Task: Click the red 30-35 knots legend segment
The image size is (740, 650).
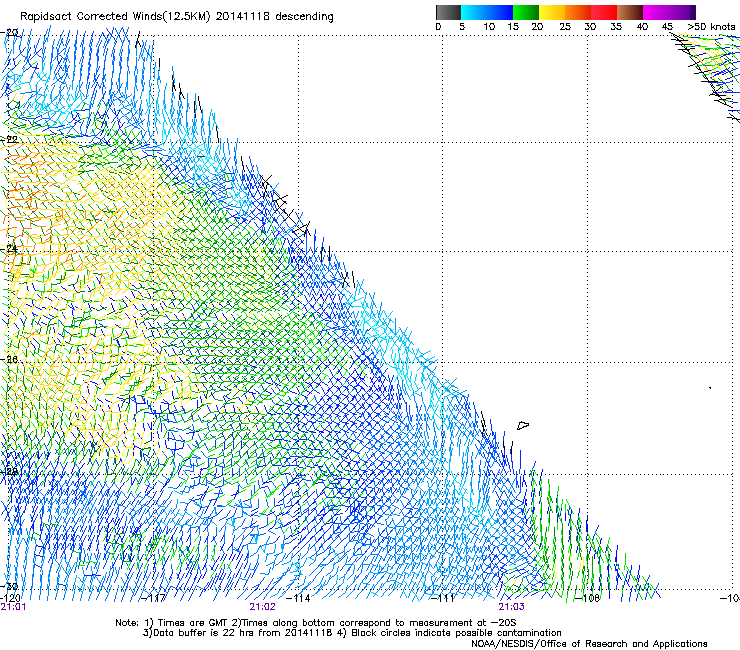Action: click(604, 12)
